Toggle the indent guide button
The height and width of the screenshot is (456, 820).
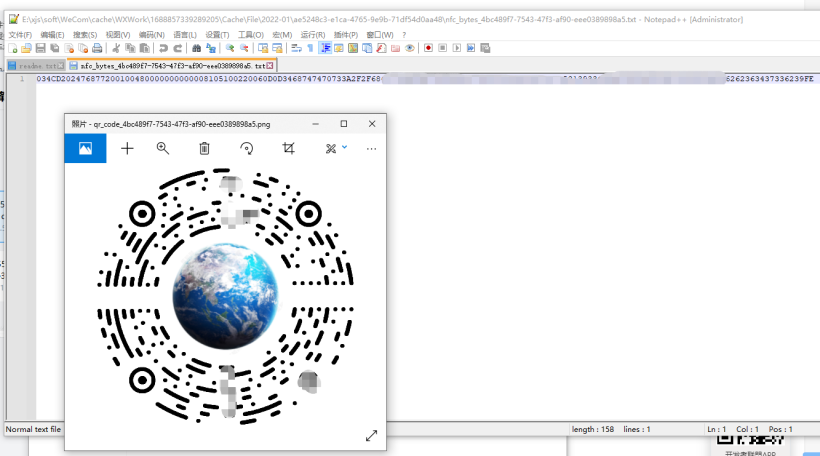(325, 48)
